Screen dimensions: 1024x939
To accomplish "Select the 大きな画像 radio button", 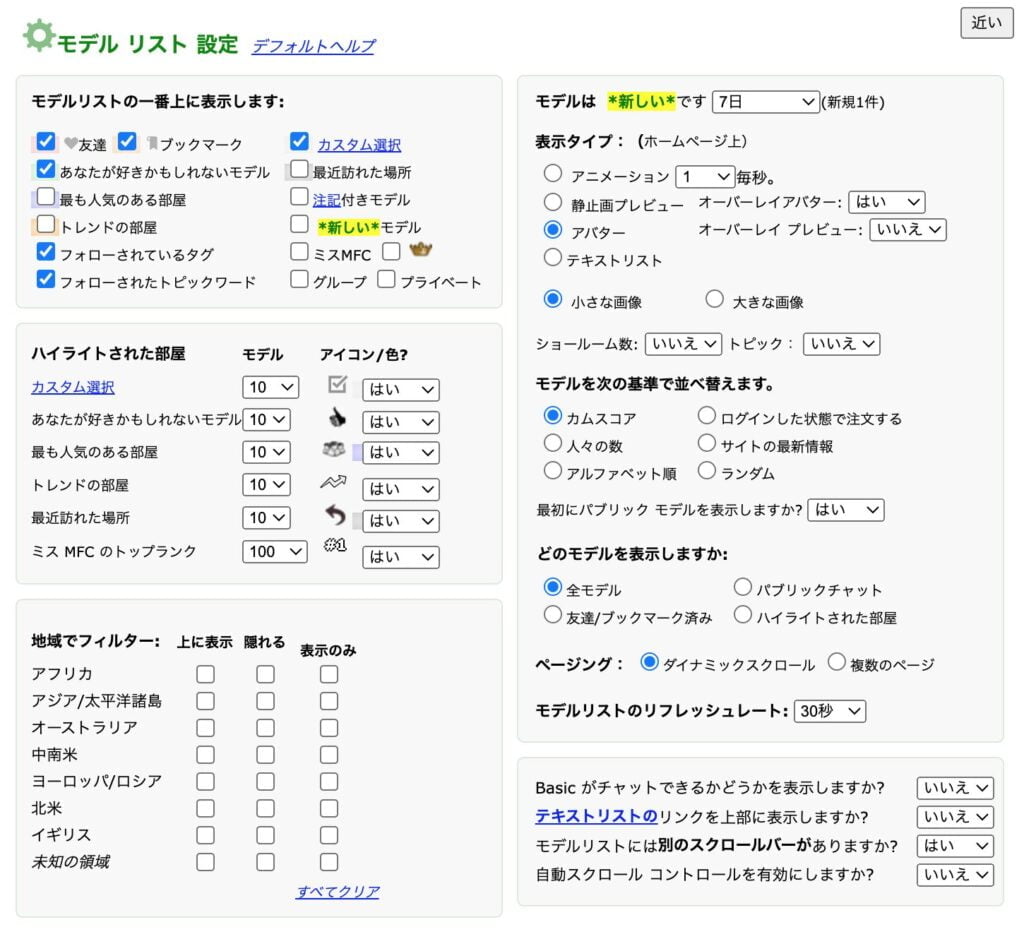I will click(716, 298).
